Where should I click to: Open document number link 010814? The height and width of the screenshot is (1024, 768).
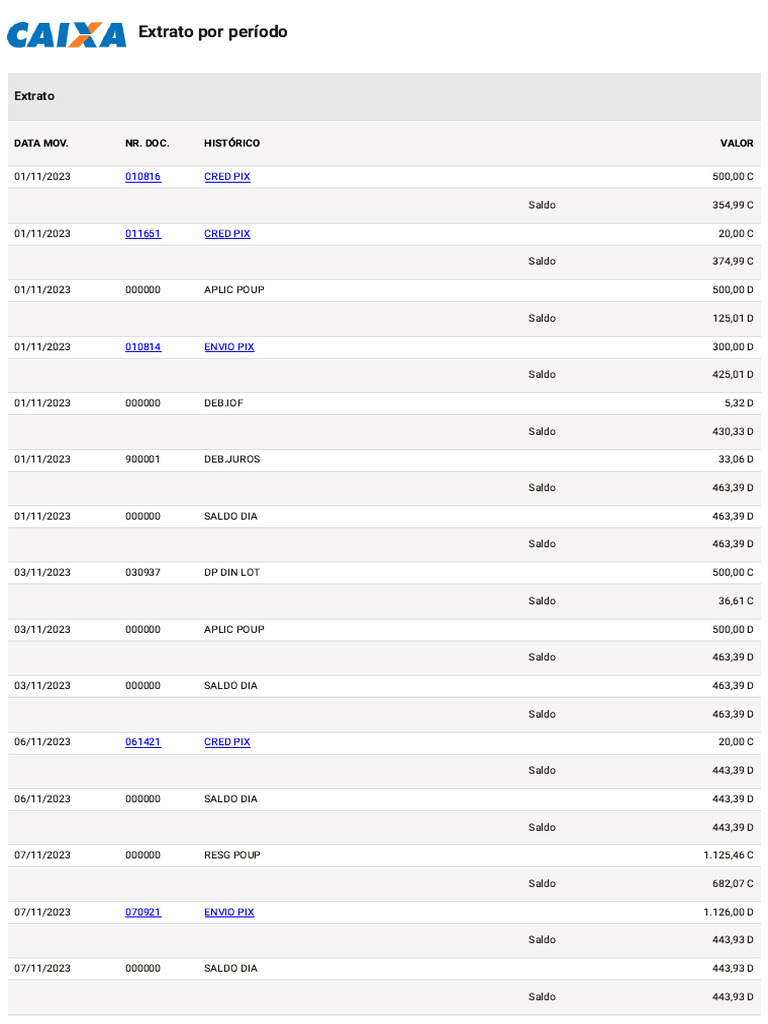click(143, 347)
